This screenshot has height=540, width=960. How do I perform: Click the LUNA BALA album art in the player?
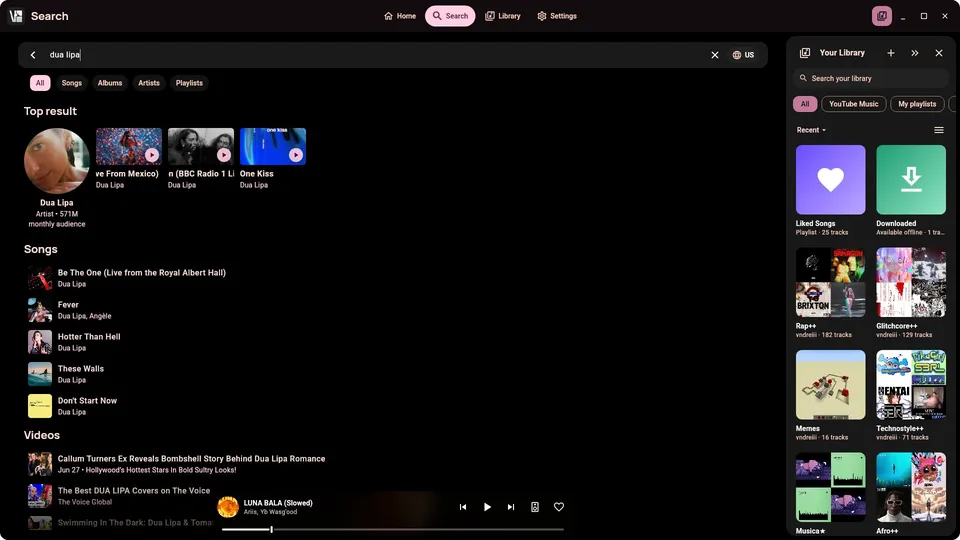click(228, 507)
